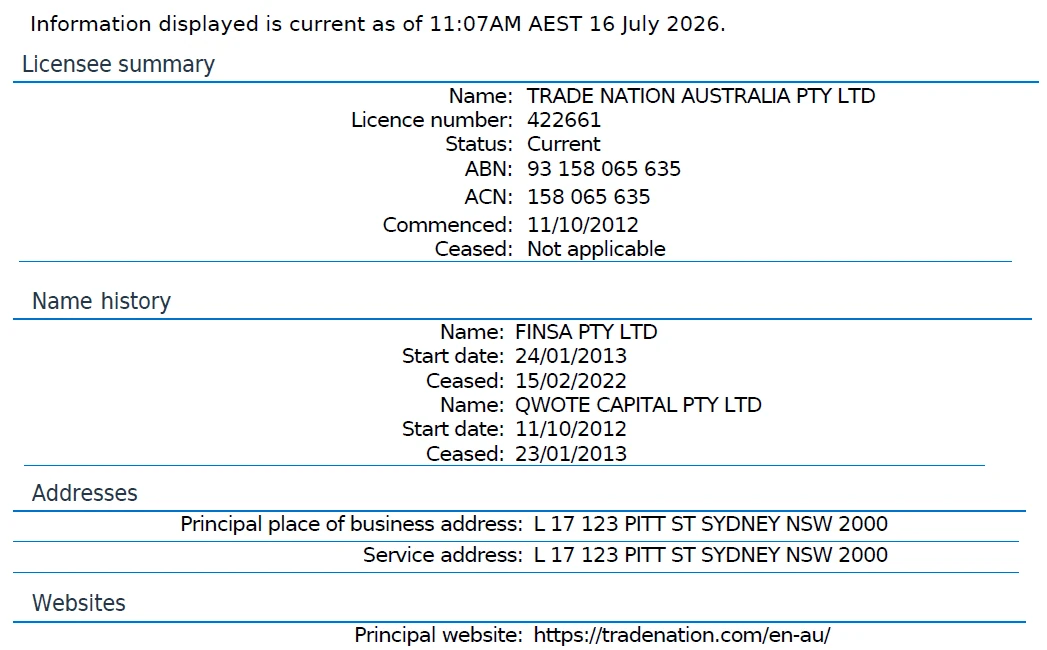Click former name FINSA PTY LTD

point(586,332)
